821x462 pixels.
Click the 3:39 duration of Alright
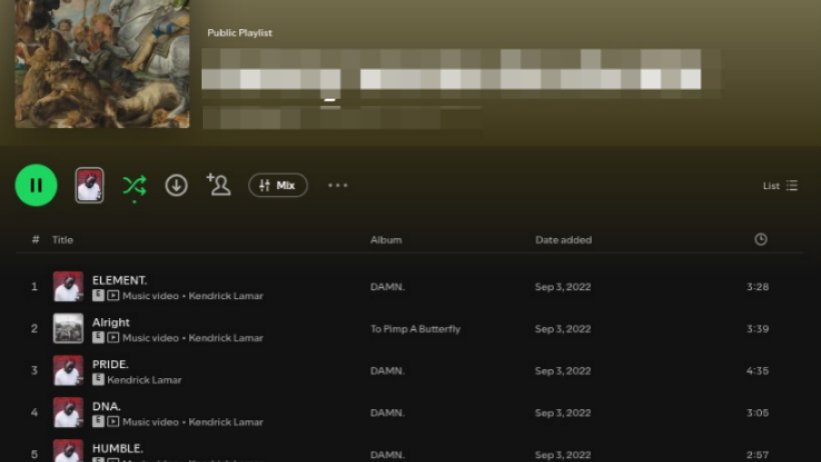[758, 328]
